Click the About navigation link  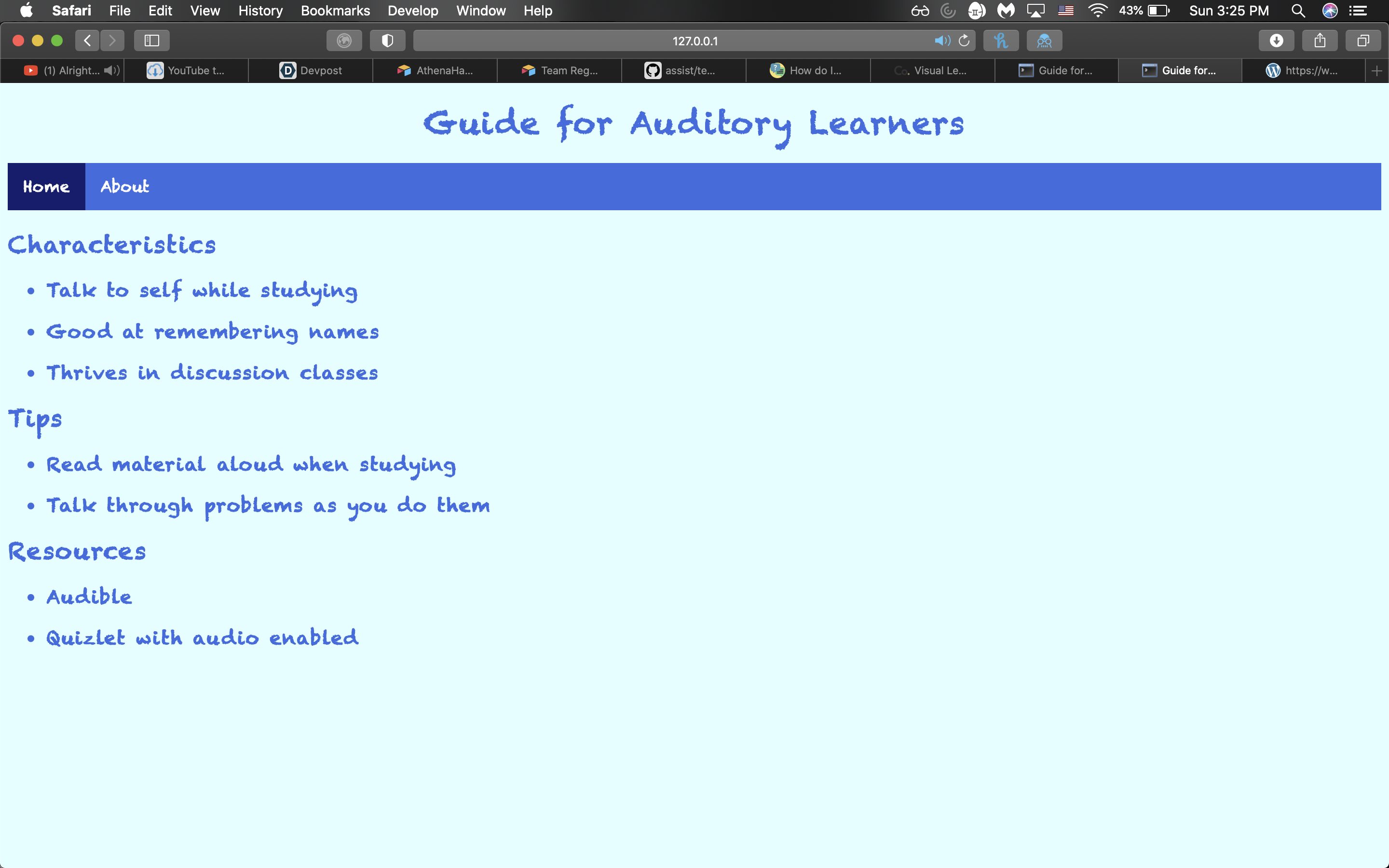pos(124,187)
